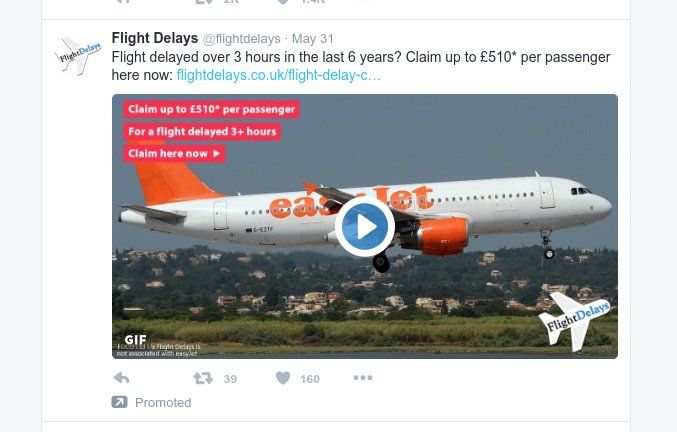Image resolution: width=677 pixels, height=432 pixels.
Task: Open the May 31 timestamp link
Action: 314,39
